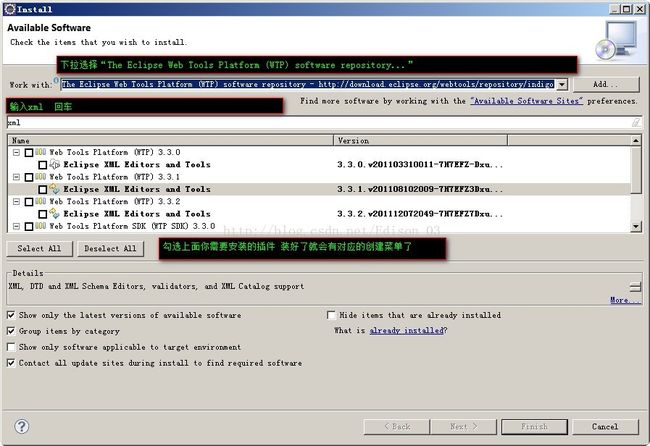Click feature icon of XML Editors version 3.3.2

[54, 214]
